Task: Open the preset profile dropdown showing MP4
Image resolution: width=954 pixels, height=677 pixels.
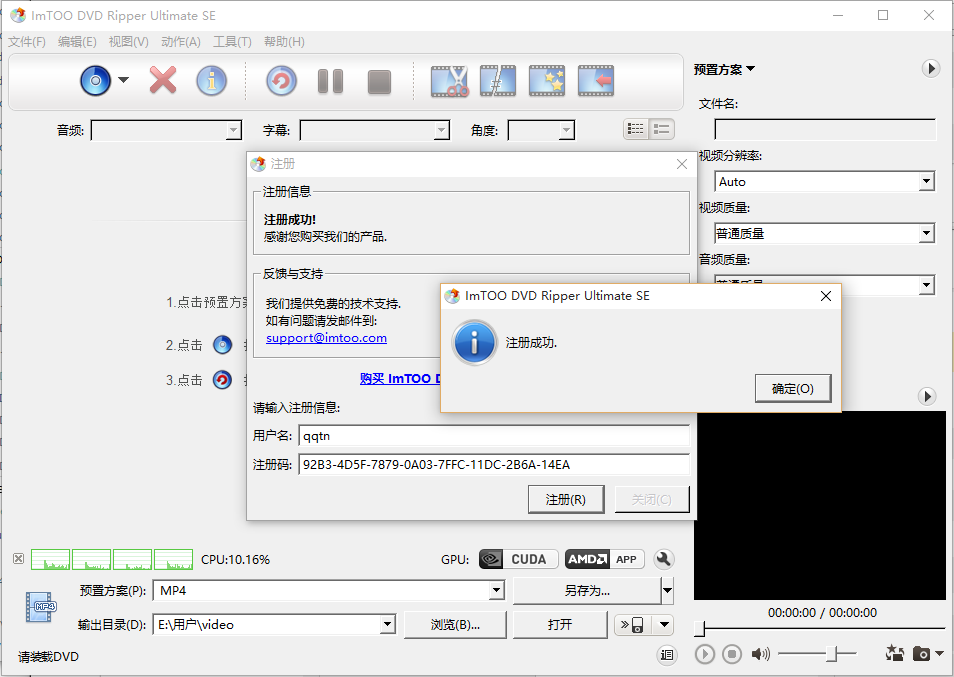Action: tap(496, 591)
